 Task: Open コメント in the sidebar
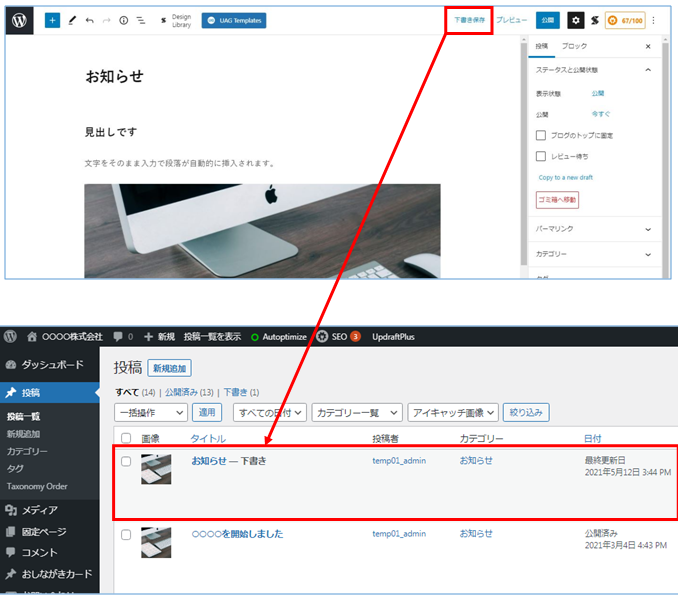pyautogui.click(x=50, y=552)
